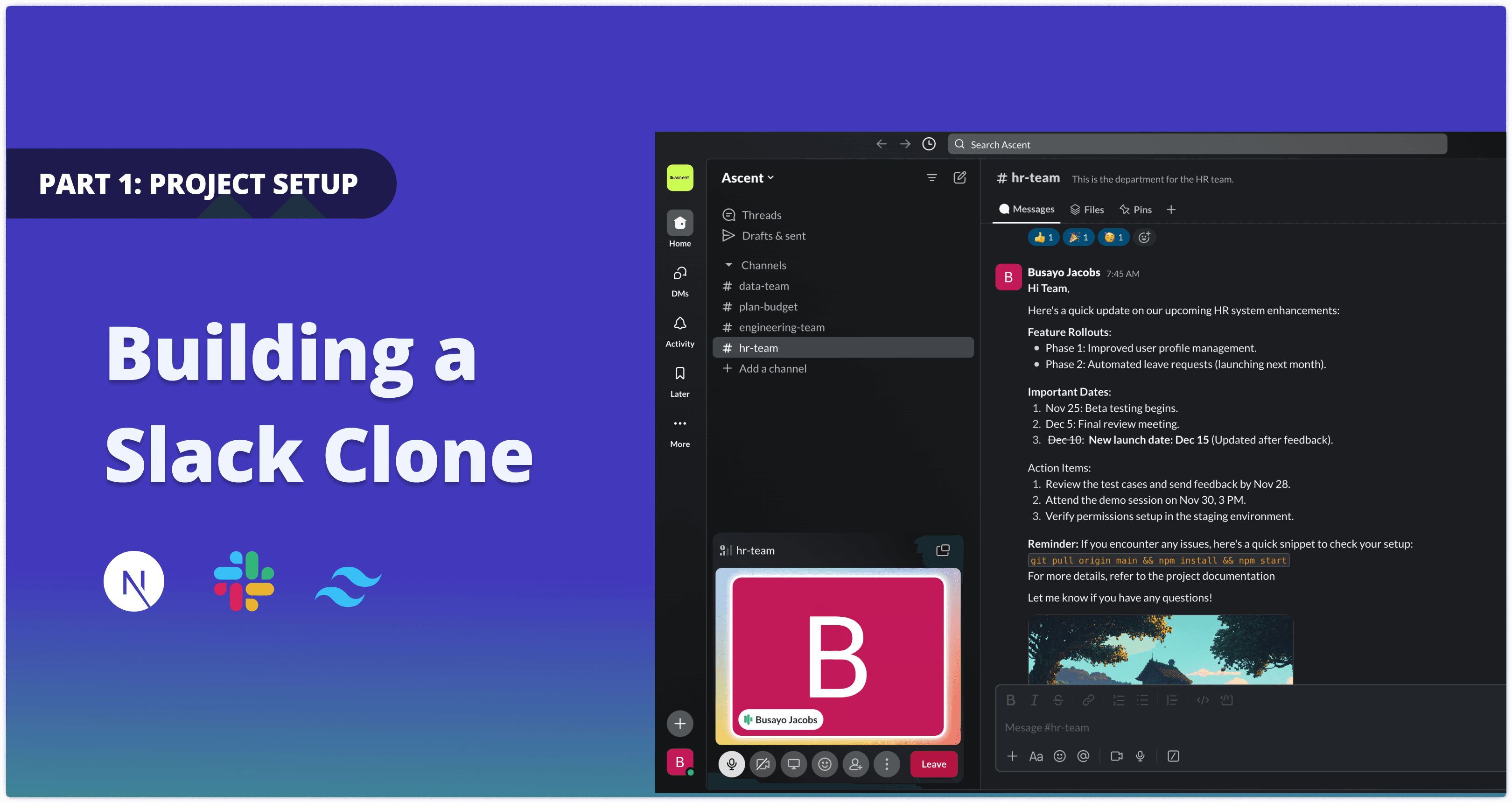The width and height of the screenshot is (1512, 803).
Task: Toggle code block formatting
Action: point(1227,700)
